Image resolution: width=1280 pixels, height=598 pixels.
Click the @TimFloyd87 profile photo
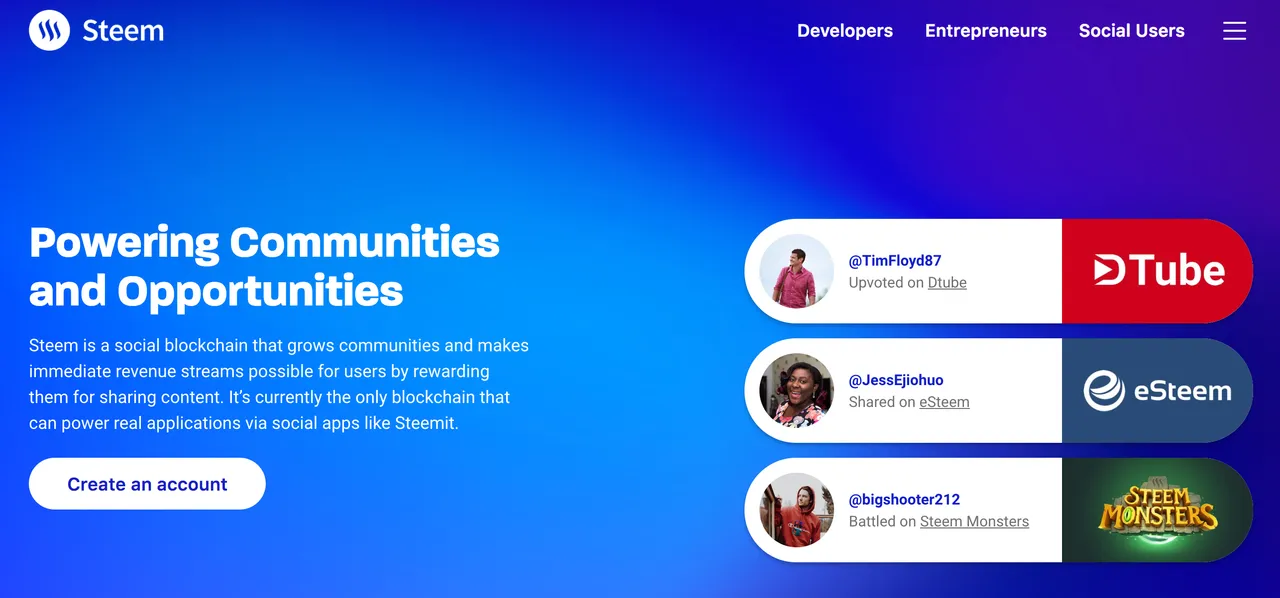[x=797, y=271]
